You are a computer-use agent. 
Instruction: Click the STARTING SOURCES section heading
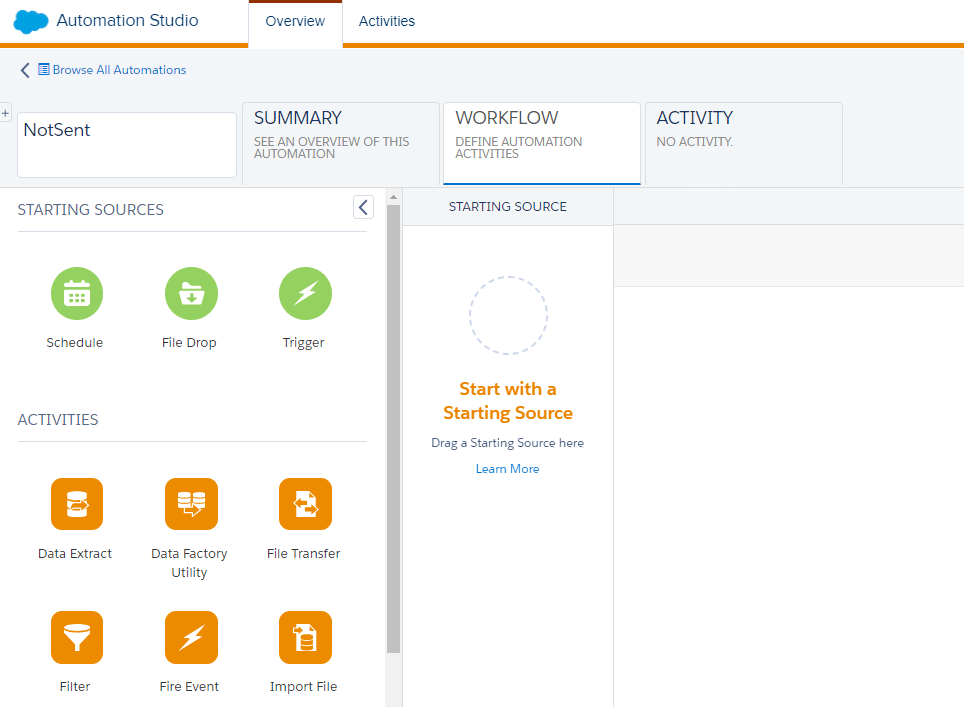coord(90,210)
